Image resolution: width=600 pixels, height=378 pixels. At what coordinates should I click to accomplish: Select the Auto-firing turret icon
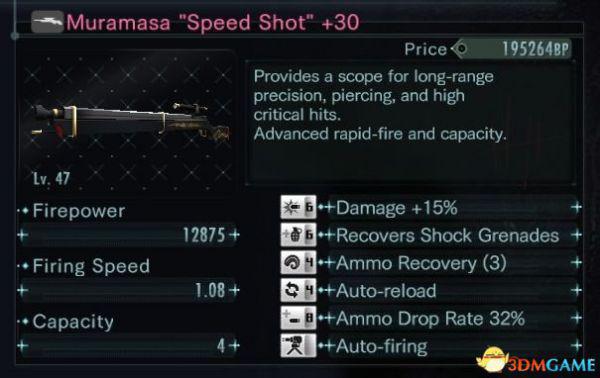(x=298, y=345)
